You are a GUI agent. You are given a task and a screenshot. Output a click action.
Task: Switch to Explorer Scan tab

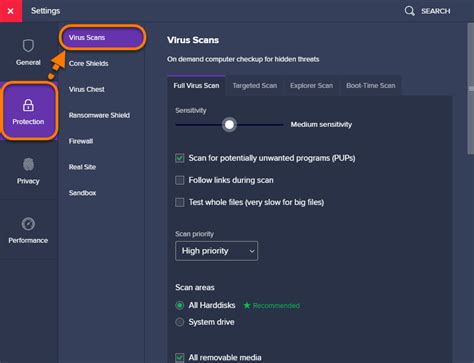(x=311, y=86)
